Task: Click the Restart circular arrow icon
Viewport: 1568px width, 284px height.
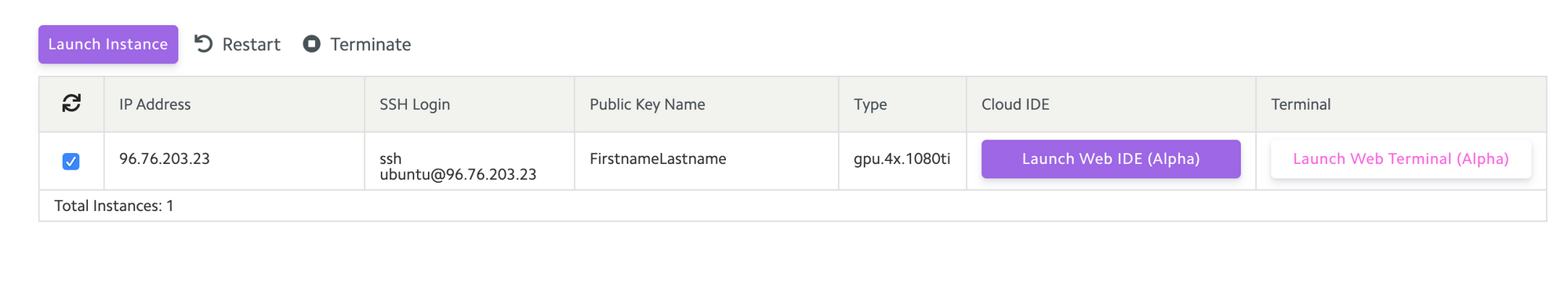Action: 204,44
